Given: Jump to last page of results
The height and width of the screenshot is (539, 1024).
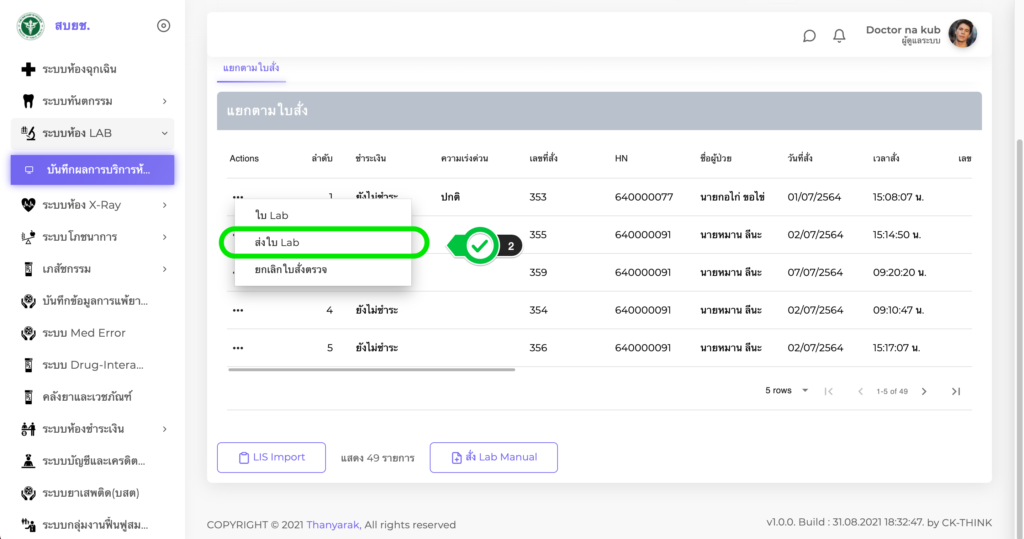Looking at the screenshot, I should [956, 391].
